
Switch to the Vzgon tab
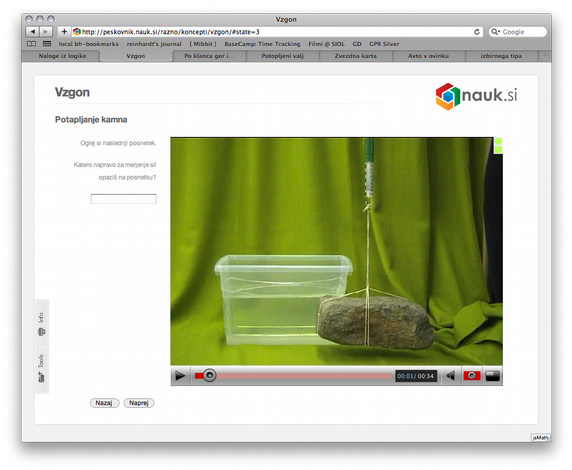[136, 56]
